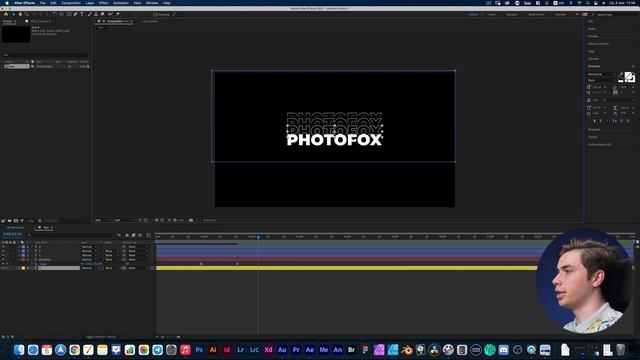The image size is (640, 360).
Task: Open Premiere Pro from the dock
Action: pyautogui.click(x=296, y=350)
